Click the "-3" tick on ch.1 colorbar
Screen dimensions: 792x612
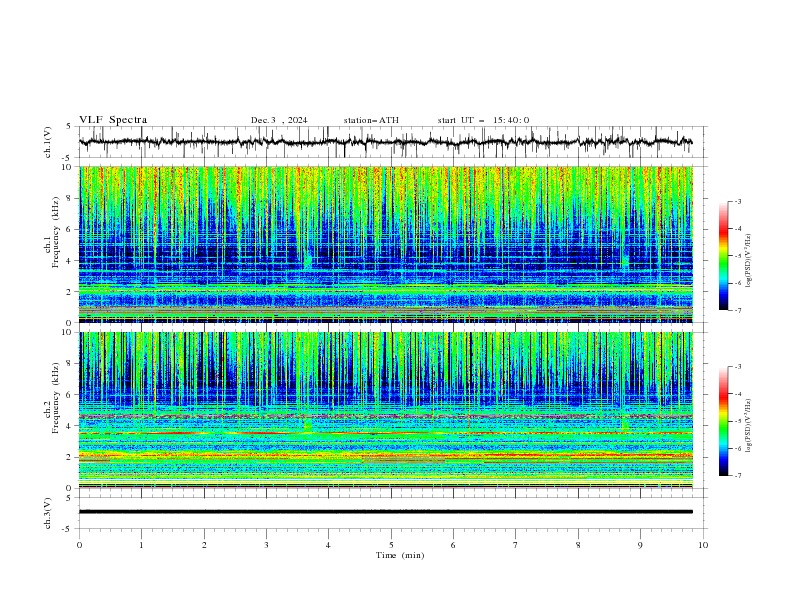(x=738, y=201)
